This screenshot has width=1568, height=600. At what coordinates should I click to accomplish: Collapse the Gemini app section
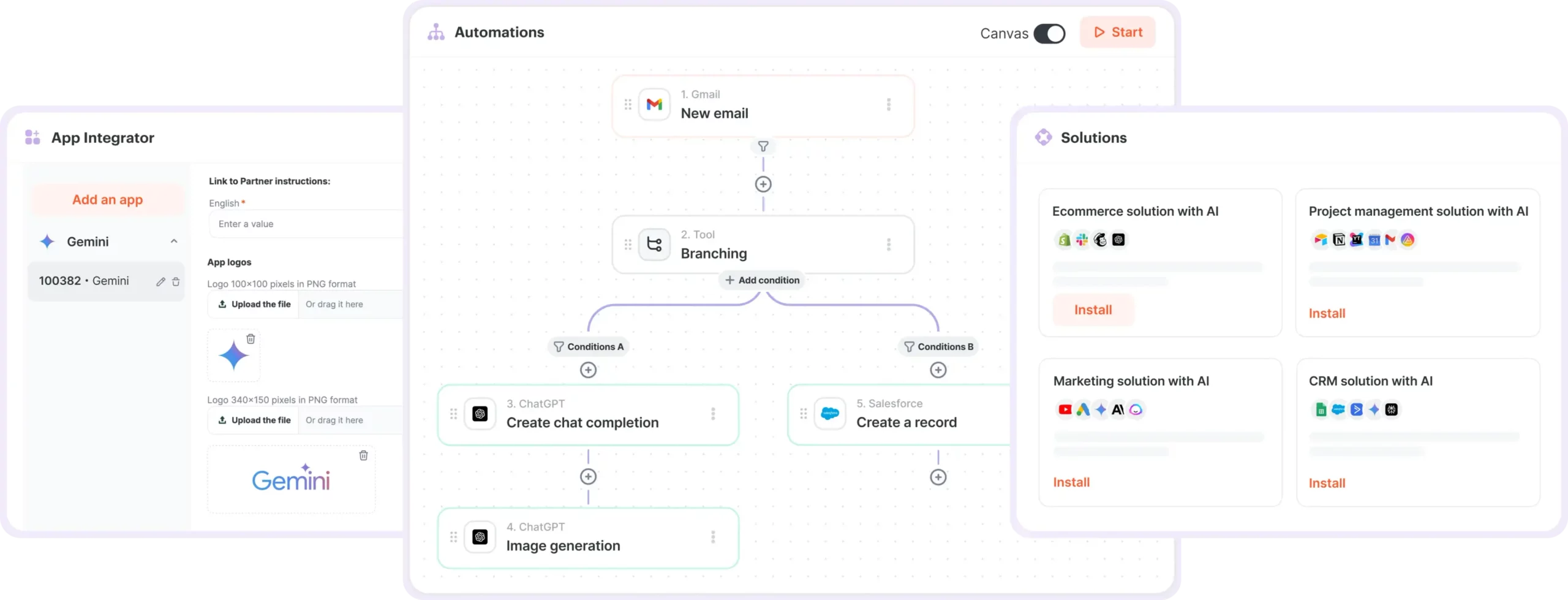click(174, 241)
